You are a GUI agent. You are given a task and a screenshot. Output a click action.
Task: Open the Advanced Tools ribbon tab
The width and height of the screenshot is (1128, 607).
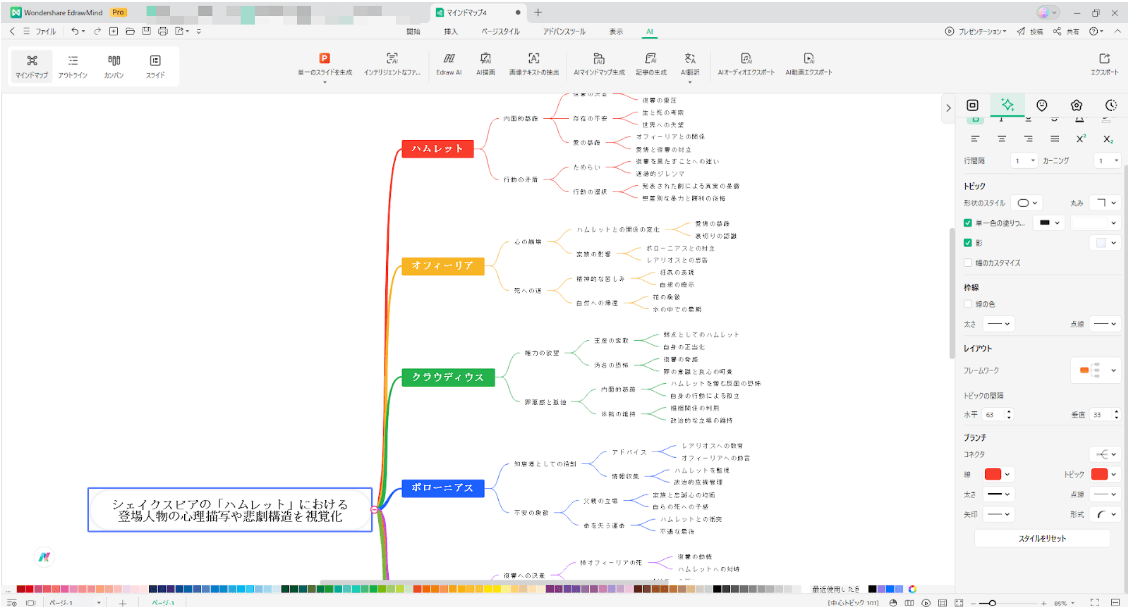pos(564,32)
